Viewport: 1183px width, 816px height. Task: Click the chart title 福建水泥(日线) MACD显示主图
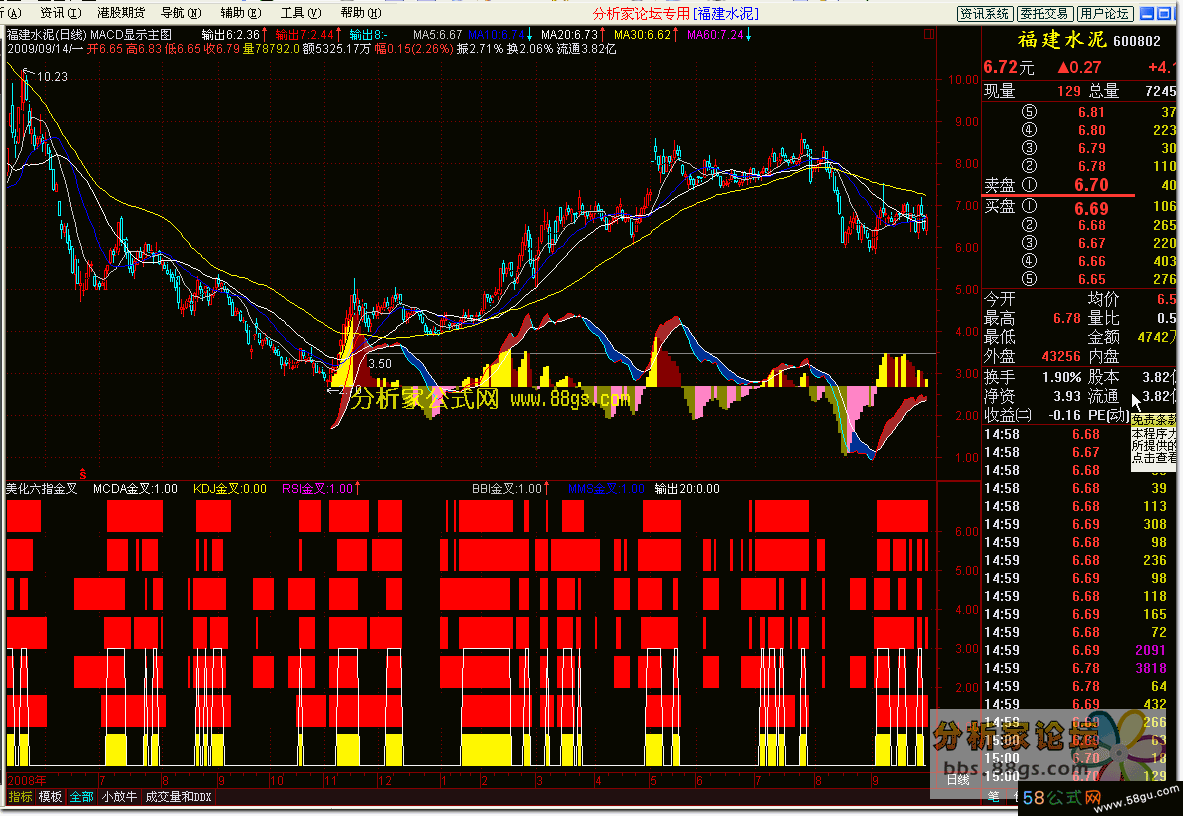[90, 35]
